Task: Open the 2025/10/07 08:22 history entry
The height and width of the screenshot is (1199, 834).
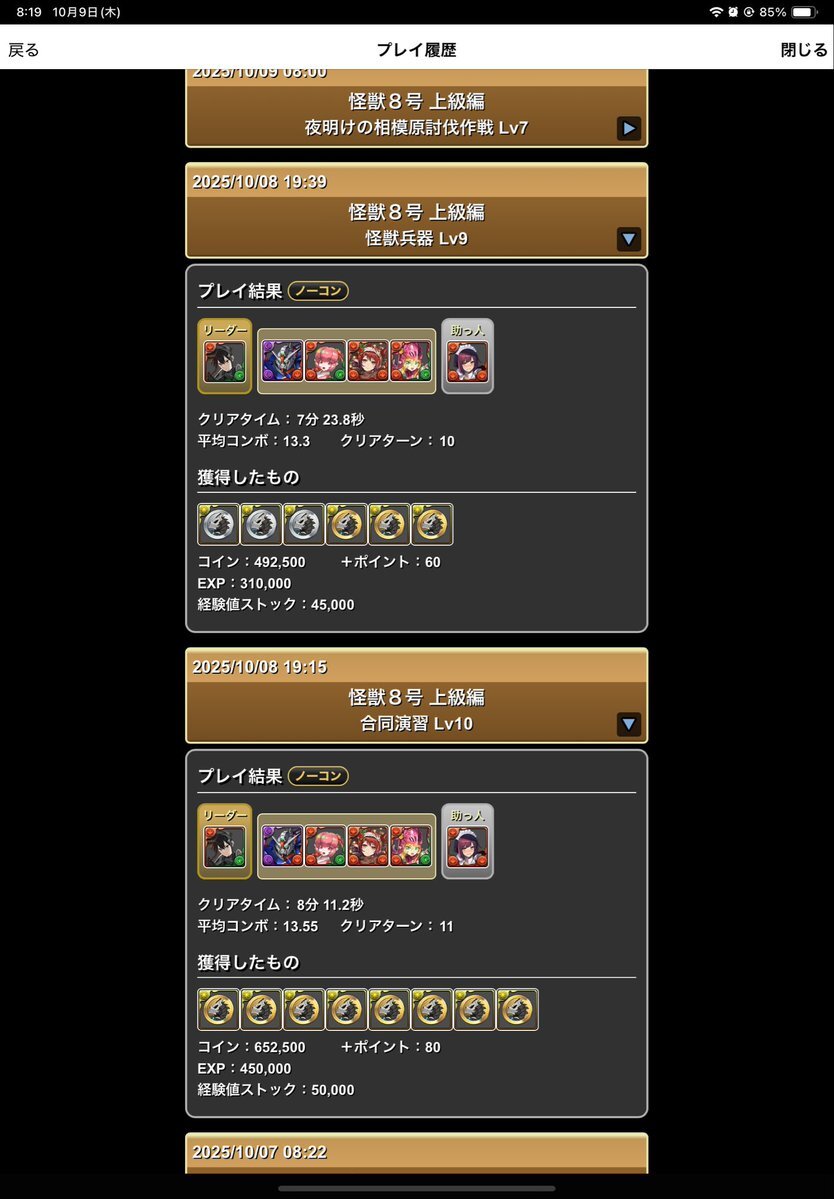Action: (x=417, y=1153)
